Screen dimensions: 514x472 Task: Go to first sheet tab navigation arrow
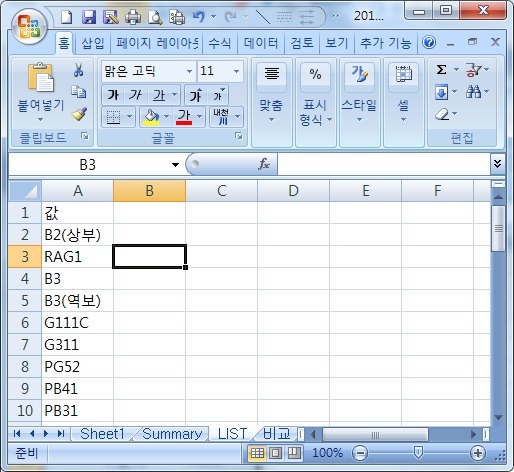tap(17, 433)
